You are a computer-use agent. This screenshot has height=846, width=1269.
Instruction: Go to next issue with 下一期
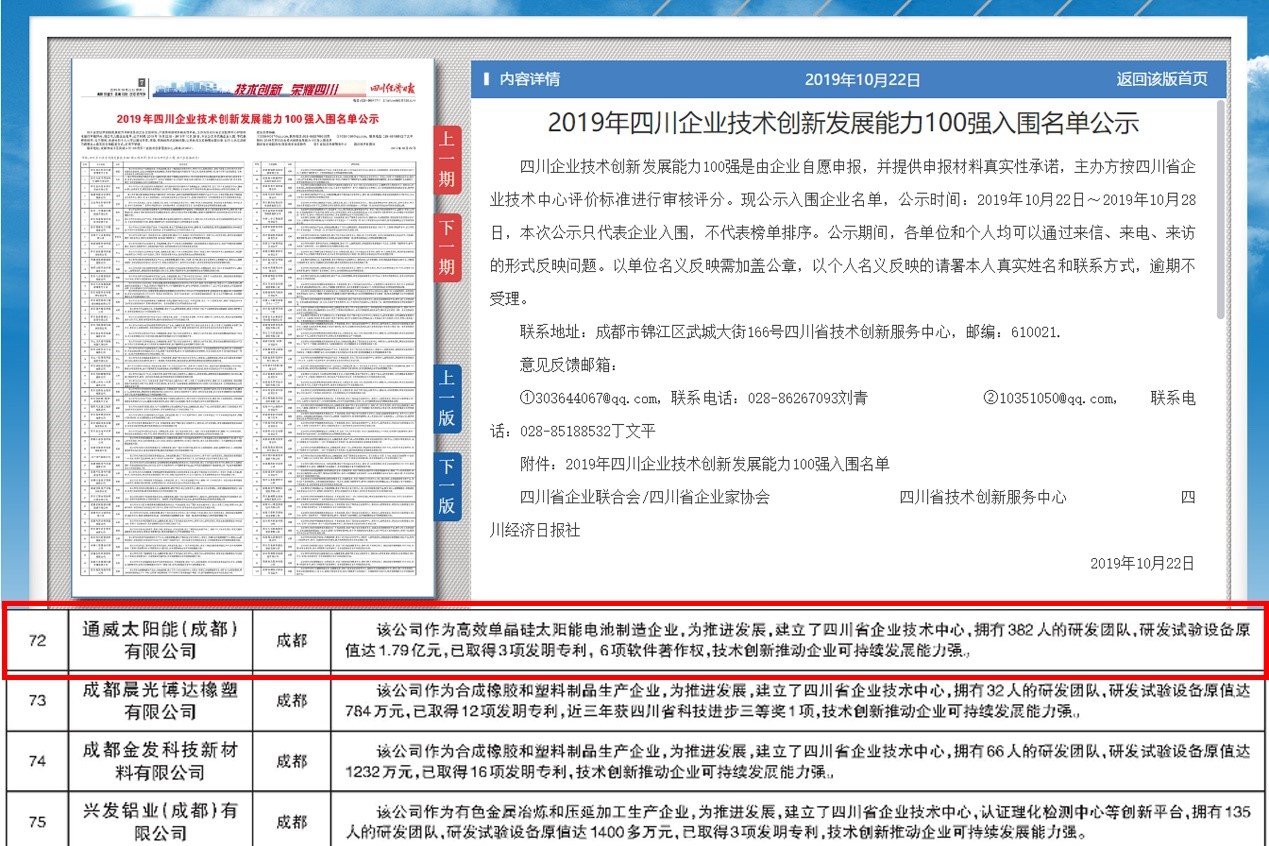(x=447, y=246)
